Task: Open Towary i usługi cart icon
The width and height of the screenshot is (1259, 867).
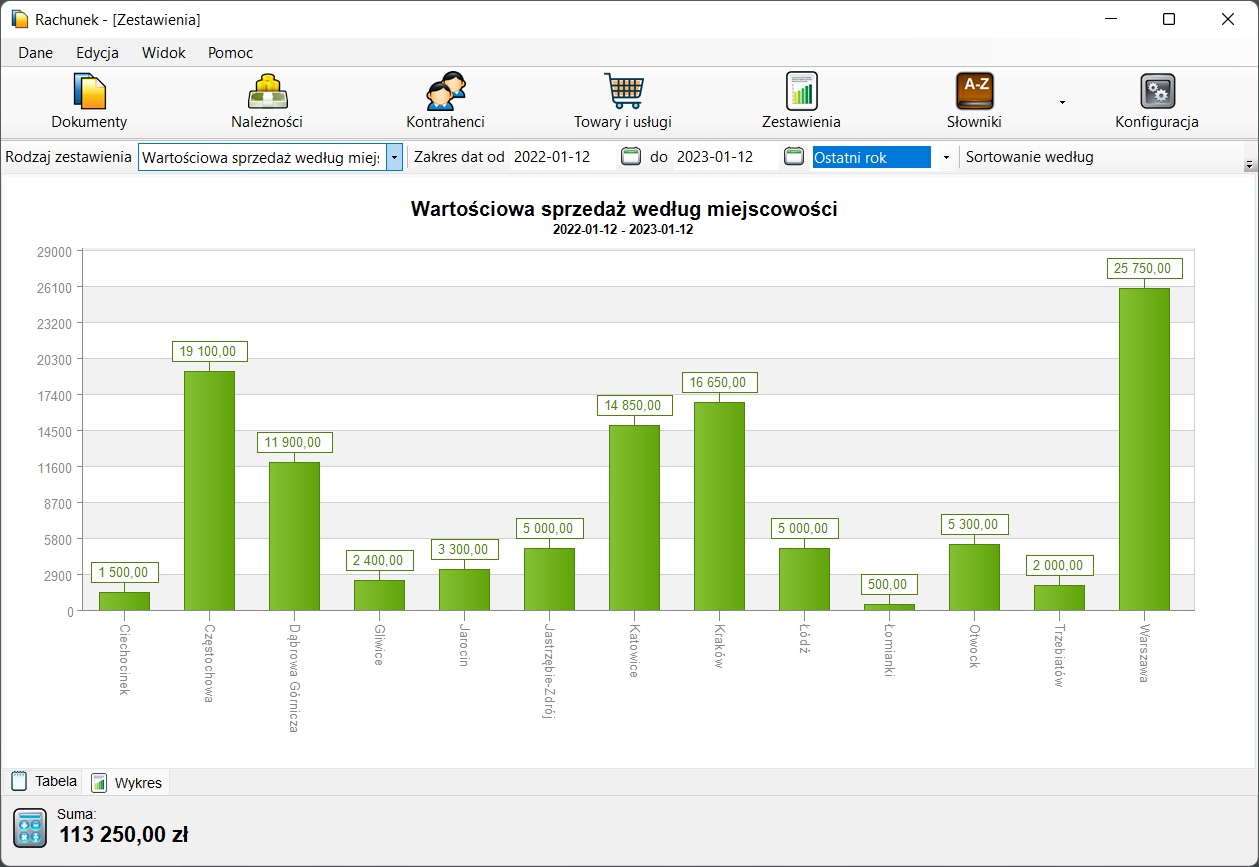Action: pyautogui.click(x=623, y=92)
